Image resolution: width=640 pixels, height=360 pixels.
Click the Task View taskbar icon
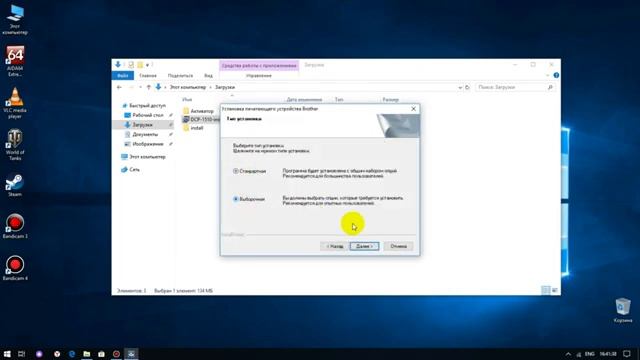point(22,354)
